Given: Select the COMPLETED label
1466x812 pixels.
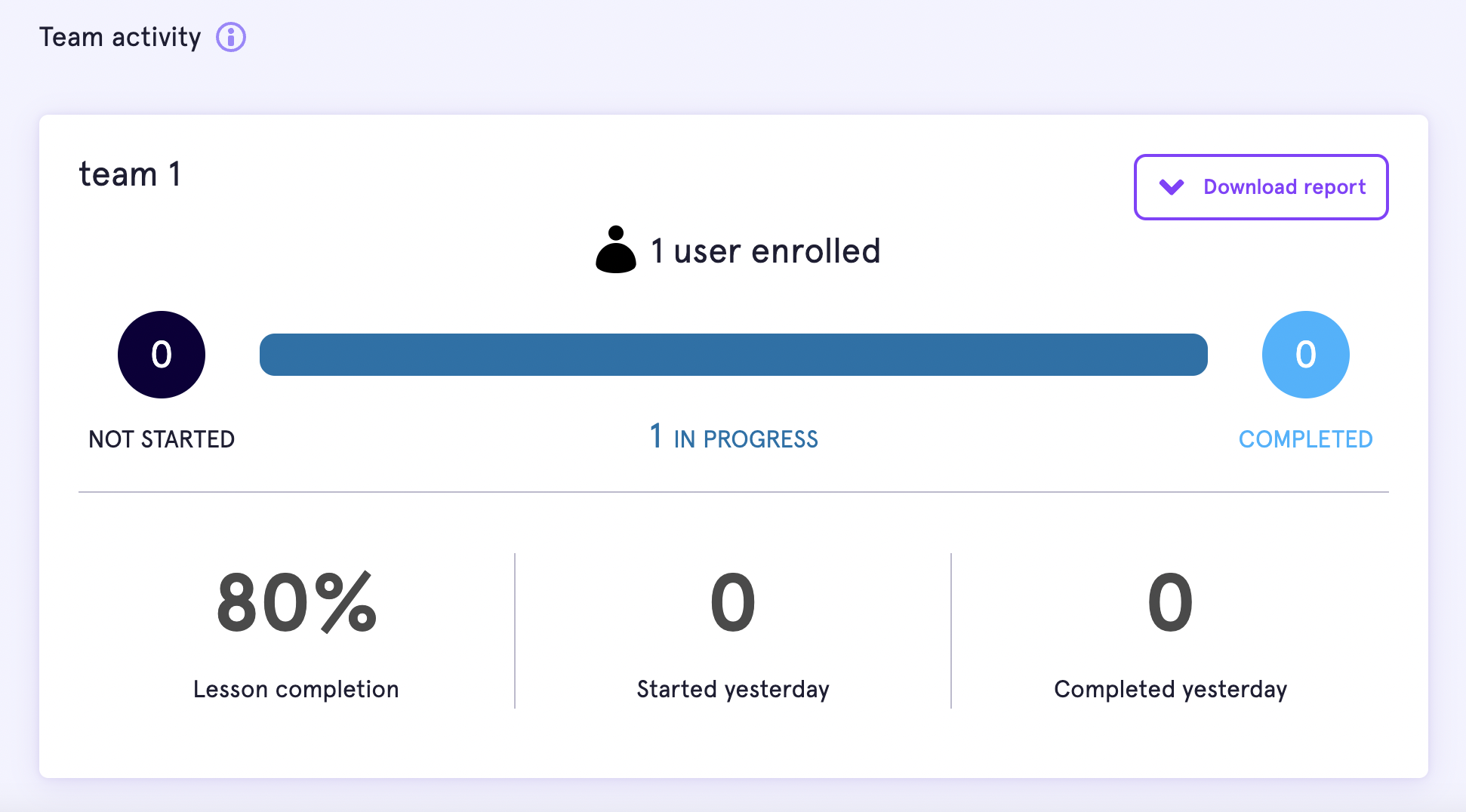Looking at the screenshot, I should [1306, 439].
